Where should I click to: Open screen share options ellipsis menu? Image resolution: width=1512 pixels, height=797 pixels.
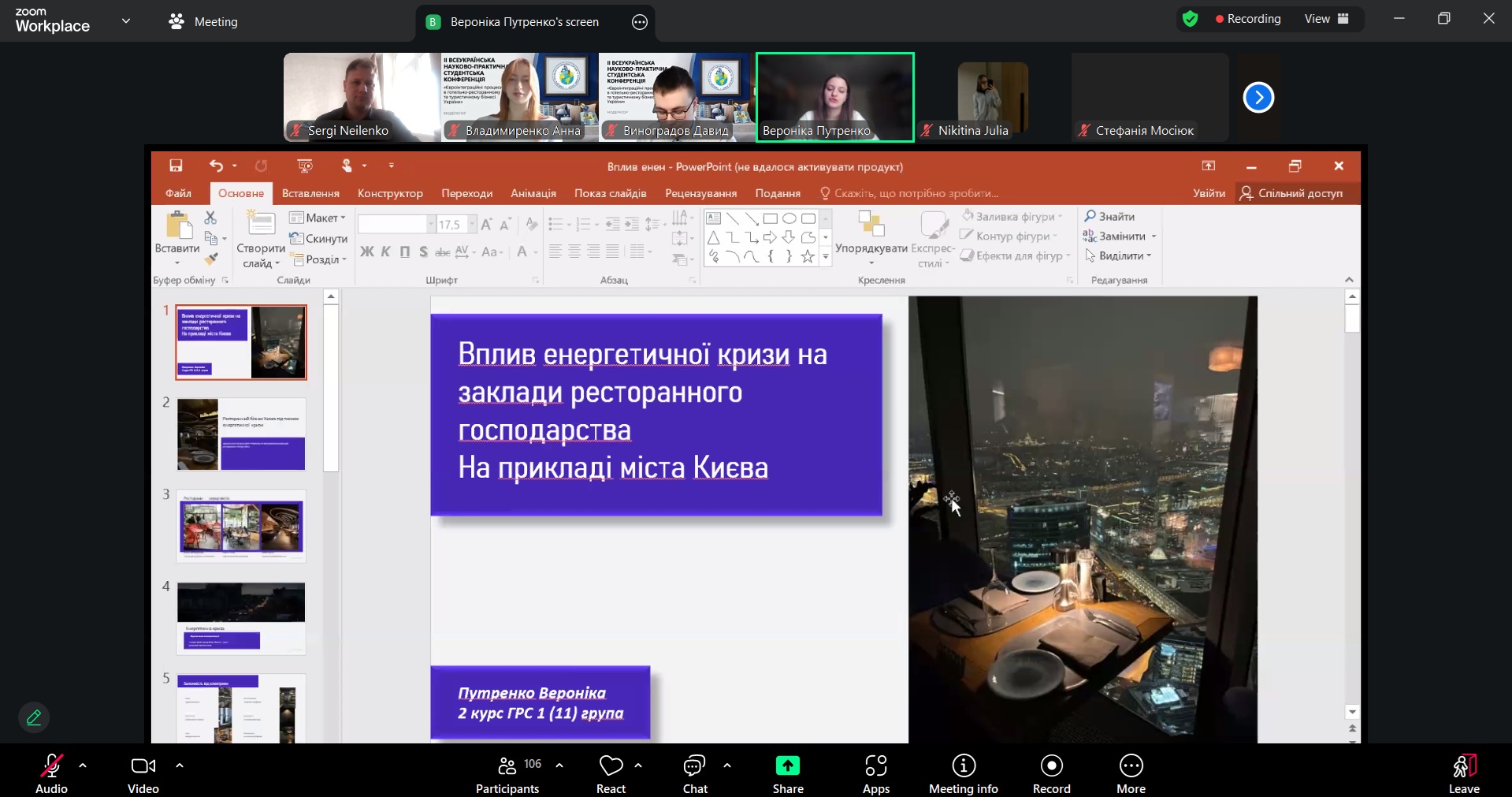coord(640,22)
